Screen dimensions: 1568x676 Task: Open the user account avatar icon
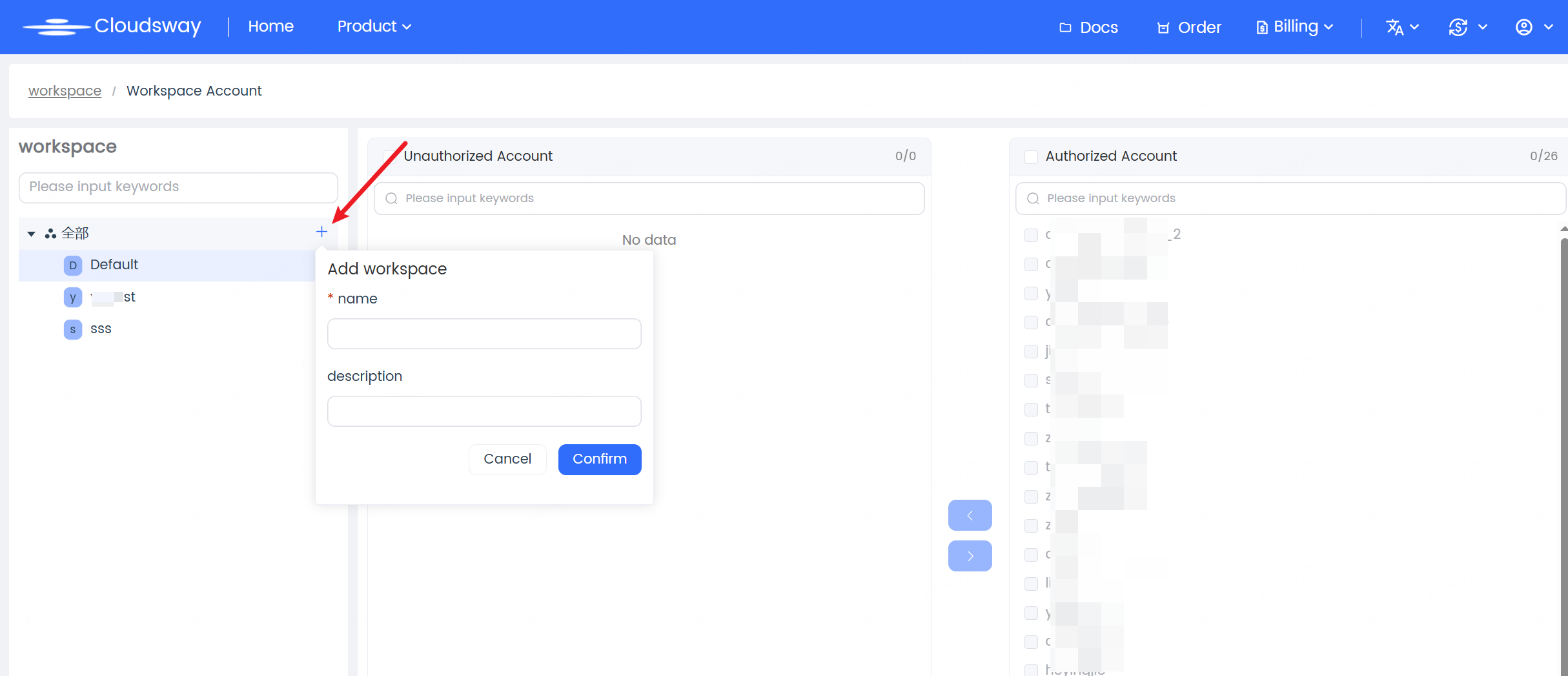click(x=1523, y=27)
